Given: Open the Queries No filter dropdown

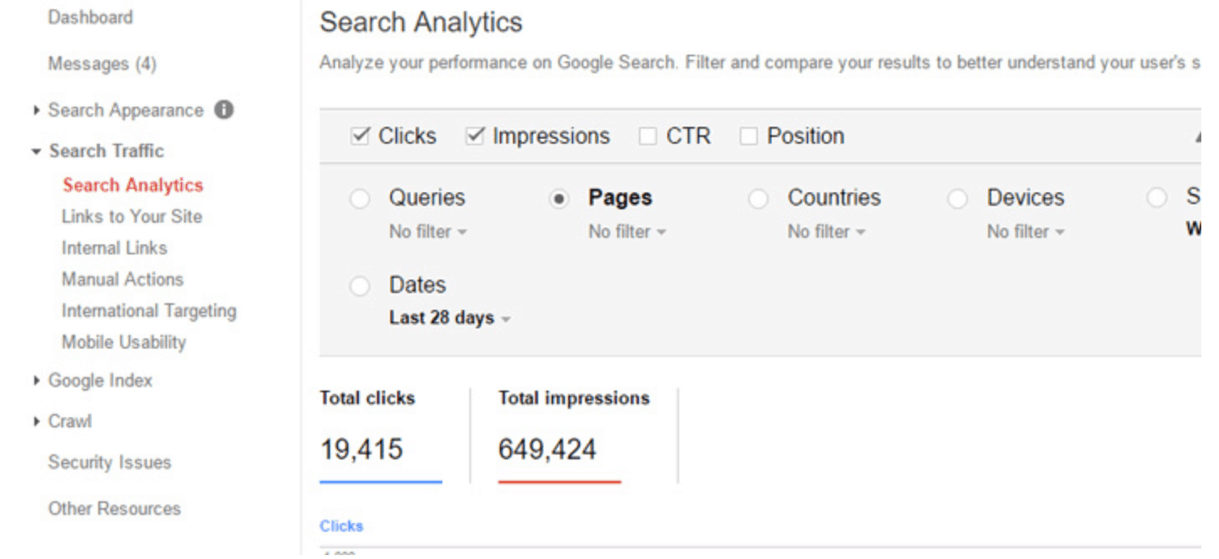Looking at the screenshot, I should pyautogui.click(x=428, y=232).
